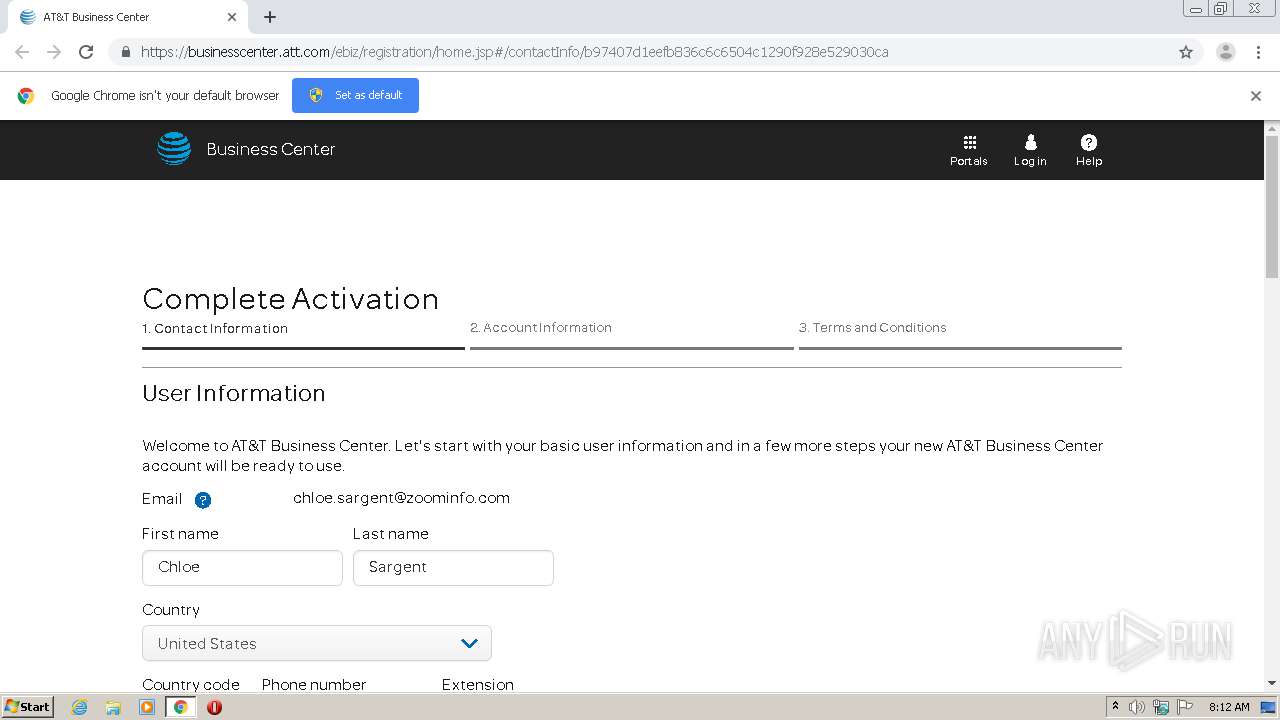Open the Chrome three-dot menu
The height and width of the screenshot is (720, 1280).
click(1258, 52)
